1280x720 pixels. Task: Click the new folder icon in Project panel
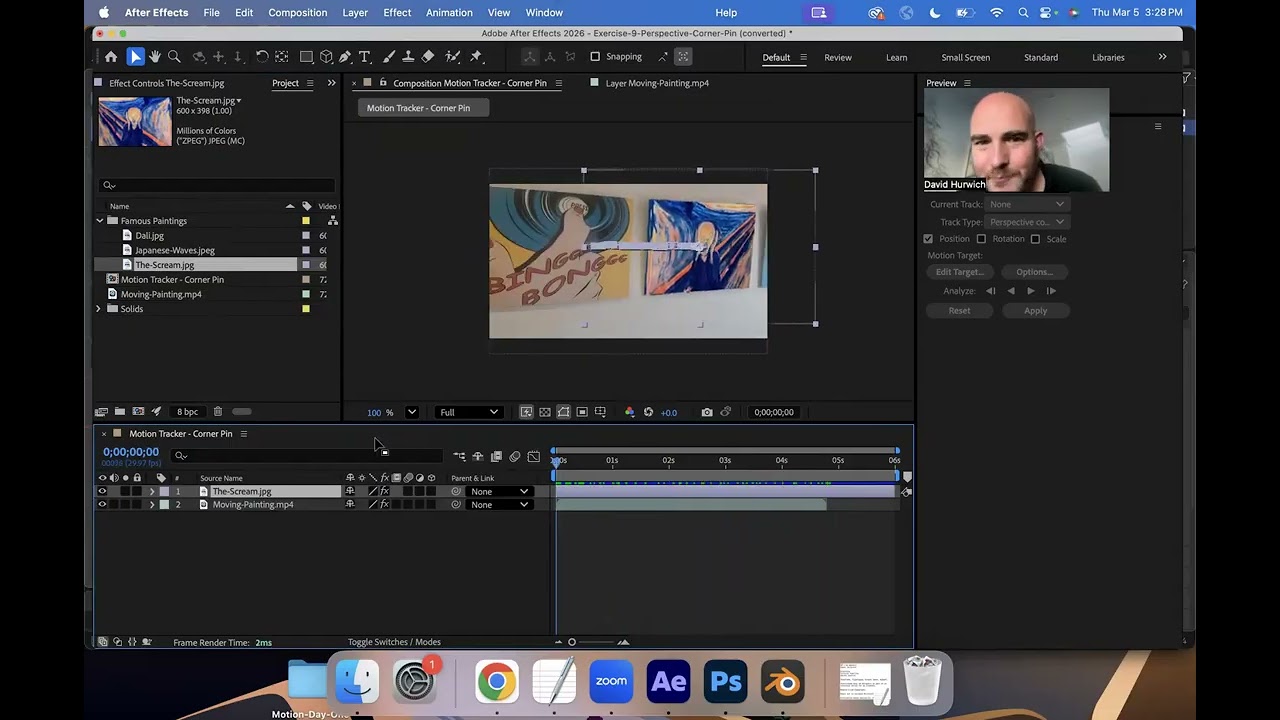[120, 412]
